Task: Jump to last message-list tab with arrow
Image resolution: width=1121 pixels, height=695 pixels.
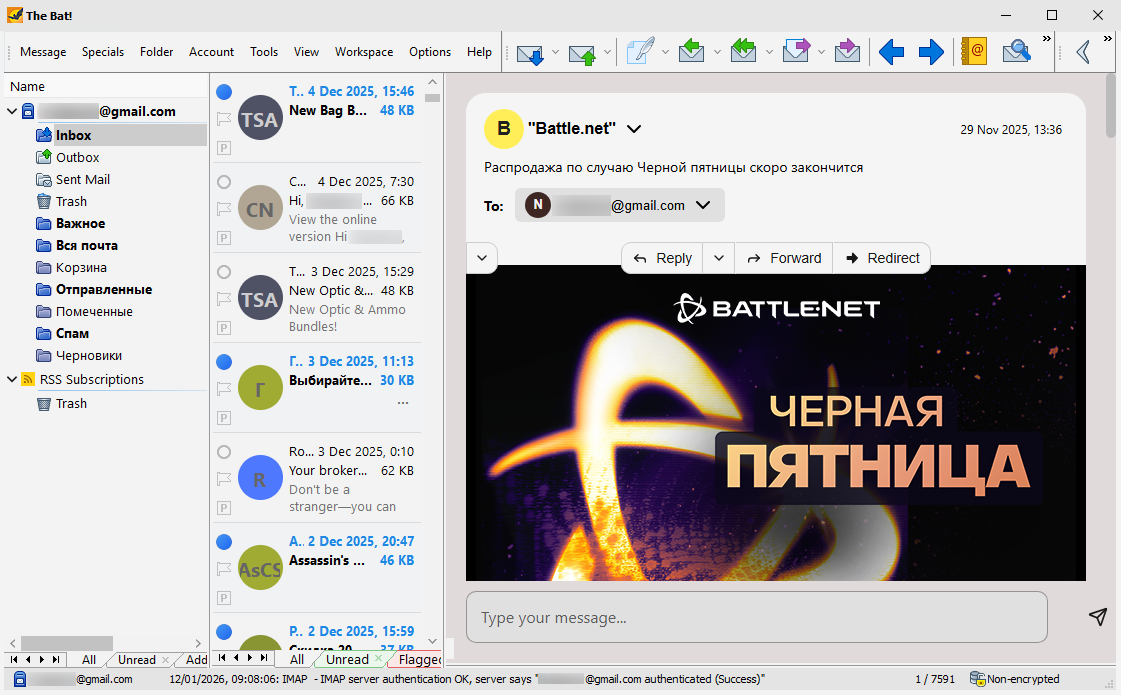Action: [264, 658]
